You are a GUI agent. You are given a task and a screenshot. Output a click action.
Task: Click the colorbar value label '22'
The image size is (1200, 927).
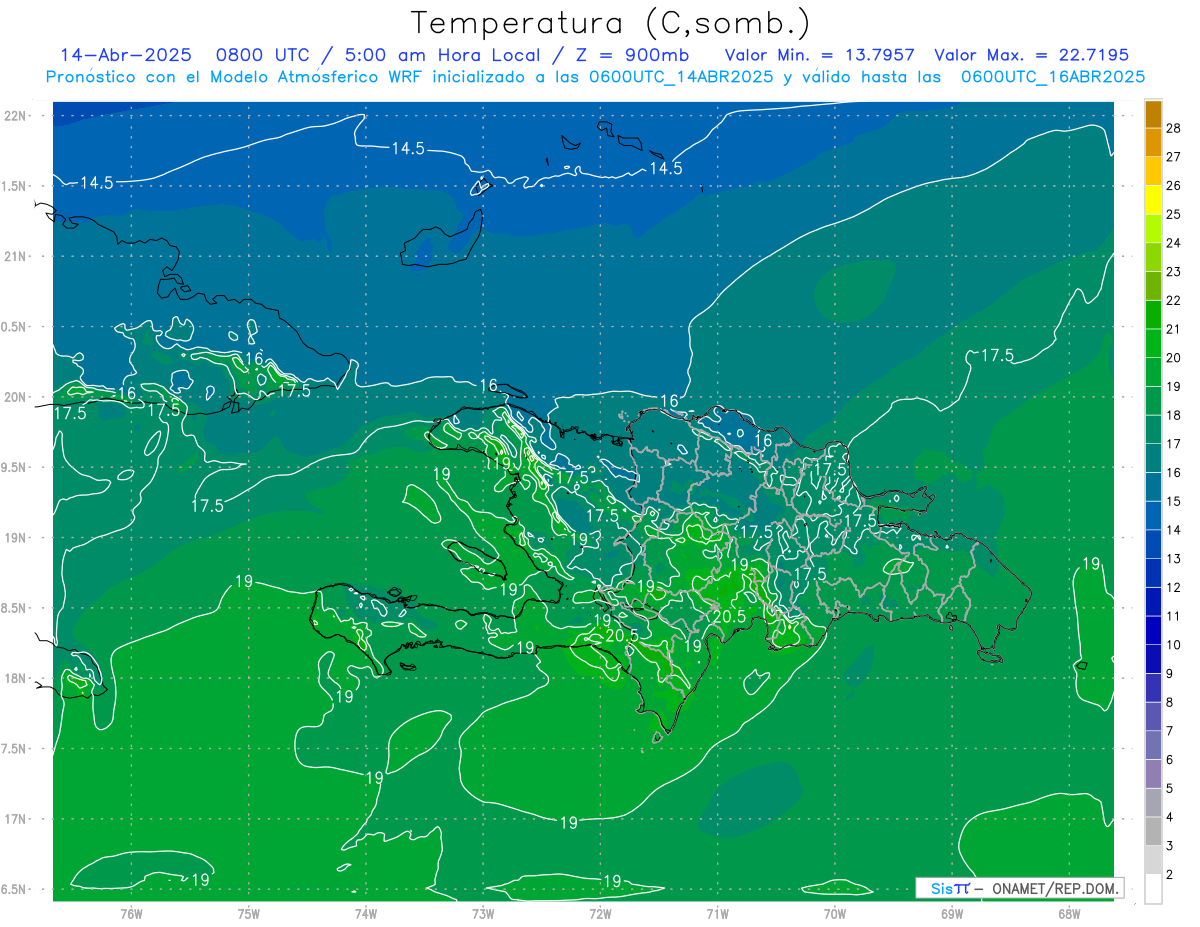[1174, 300]
